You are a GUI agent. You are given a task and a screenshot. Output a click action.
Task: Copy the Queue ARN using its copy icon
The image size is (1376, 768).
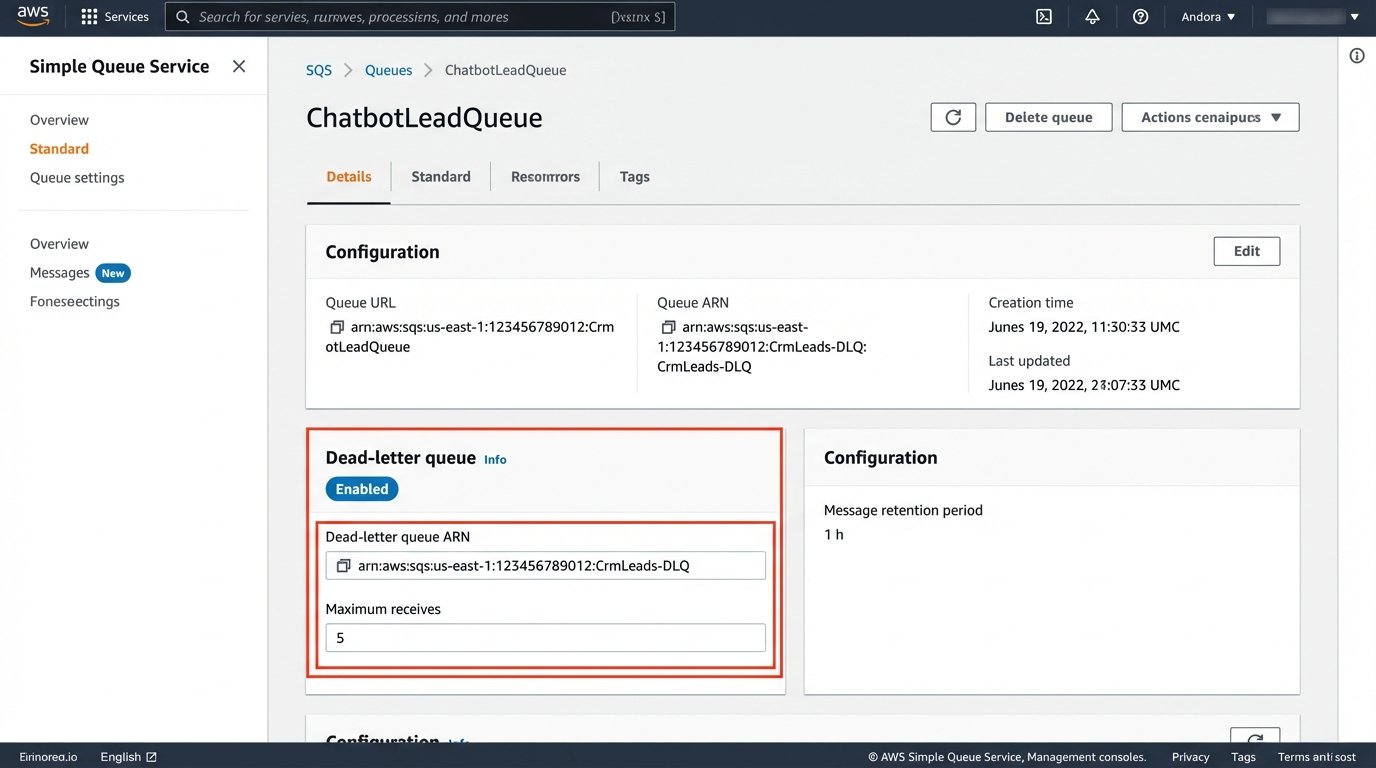point(668,326)
